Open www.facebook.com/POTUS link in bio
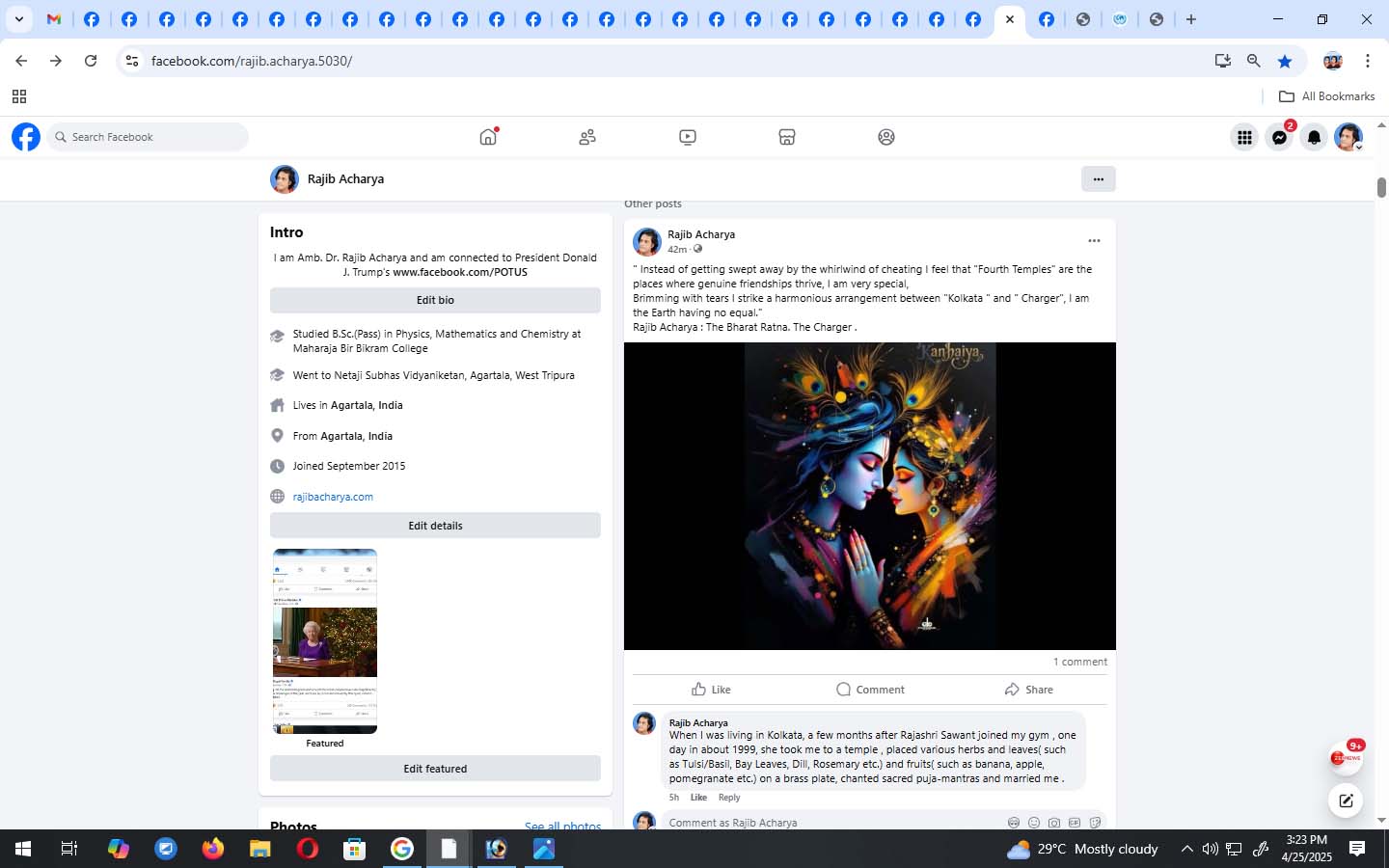1389x868 pixels. [x=460, y=272]
